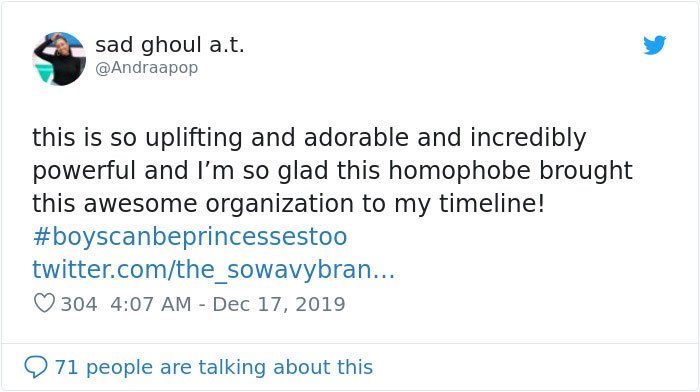Like the tweet with the heart icon

[44, 304]
